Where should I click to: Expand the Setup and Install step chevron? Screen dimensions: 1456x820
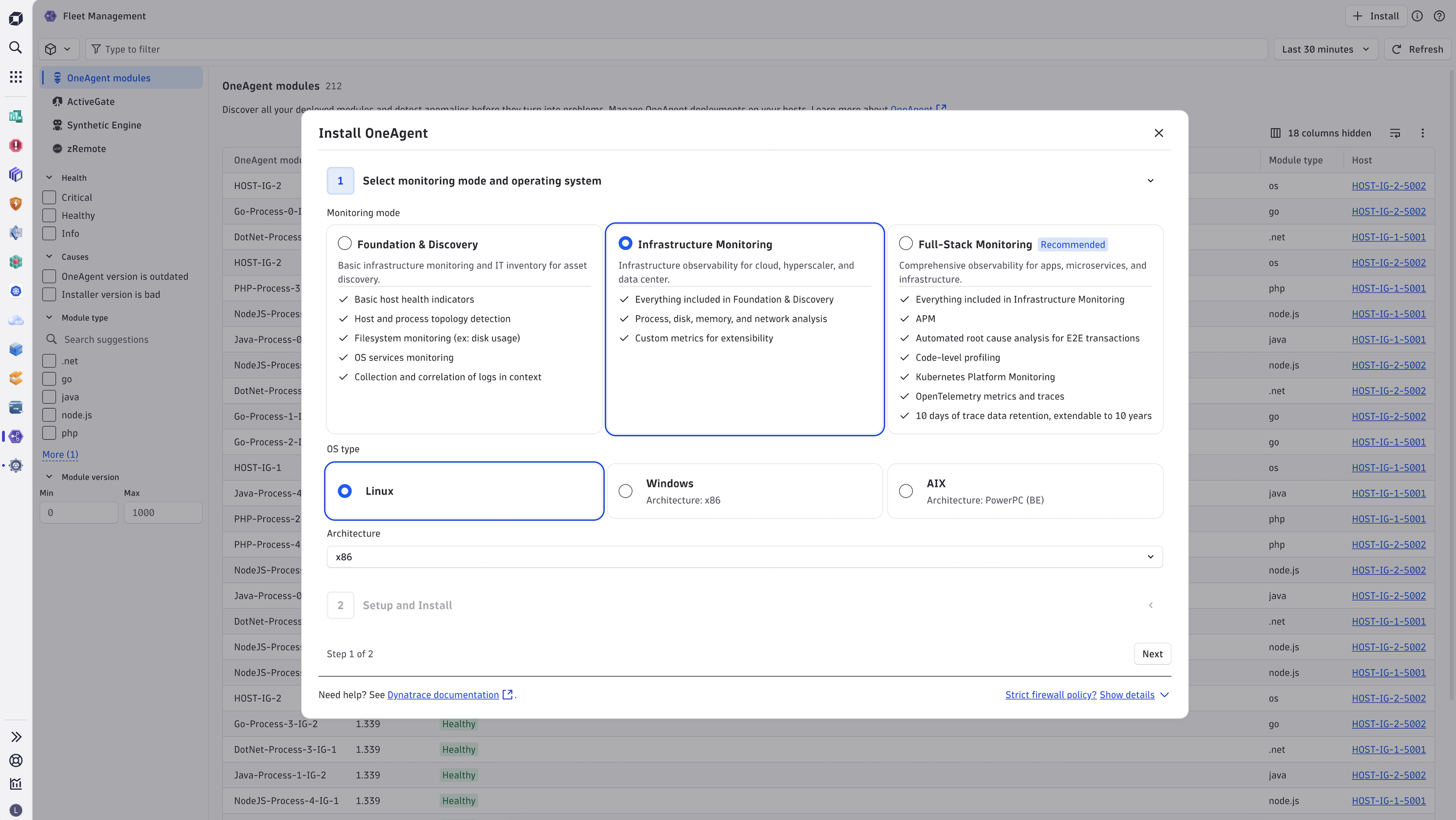point(1150,605)
